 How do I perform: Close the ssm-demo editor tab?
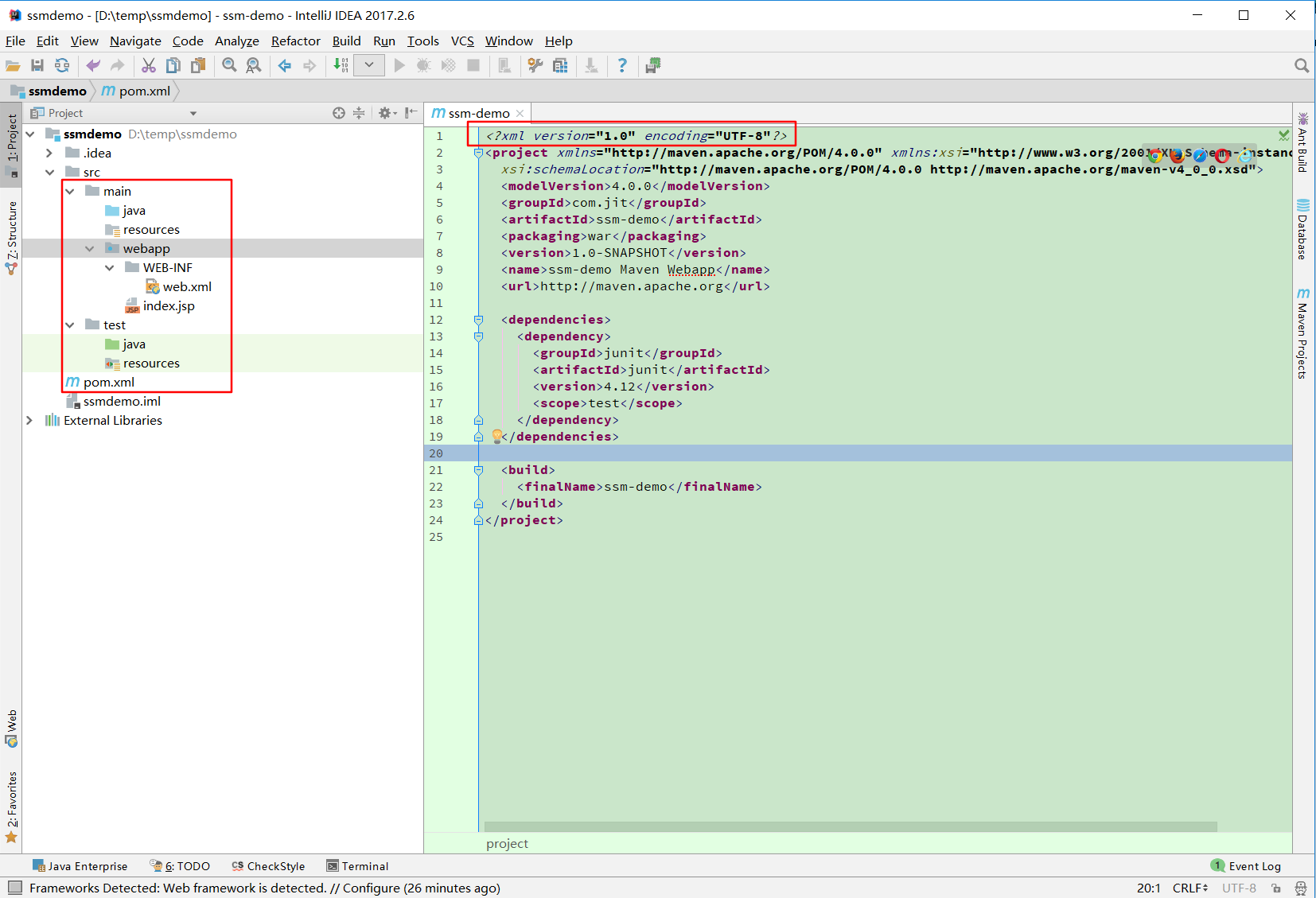520,114
